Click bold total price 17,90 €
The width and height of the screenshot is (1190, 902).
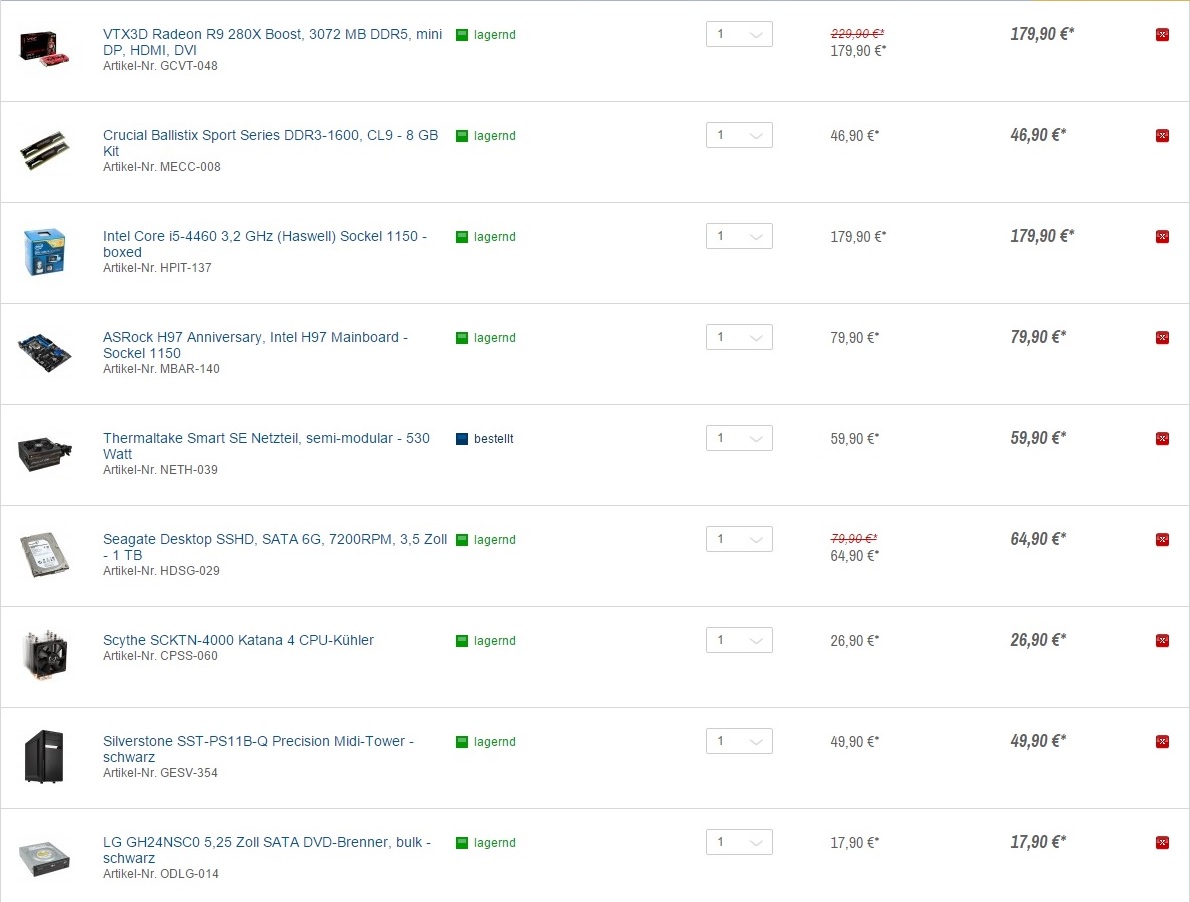tap(1037, 841)
